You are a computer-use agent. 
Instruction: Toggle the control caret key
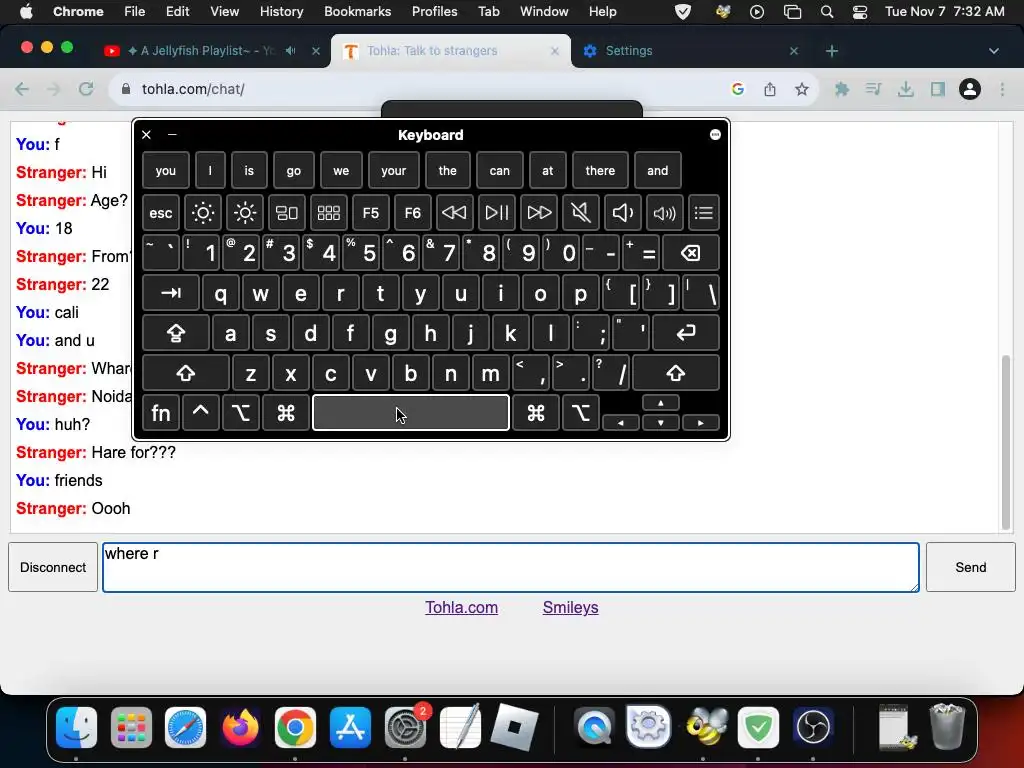[x=200, y=413]
